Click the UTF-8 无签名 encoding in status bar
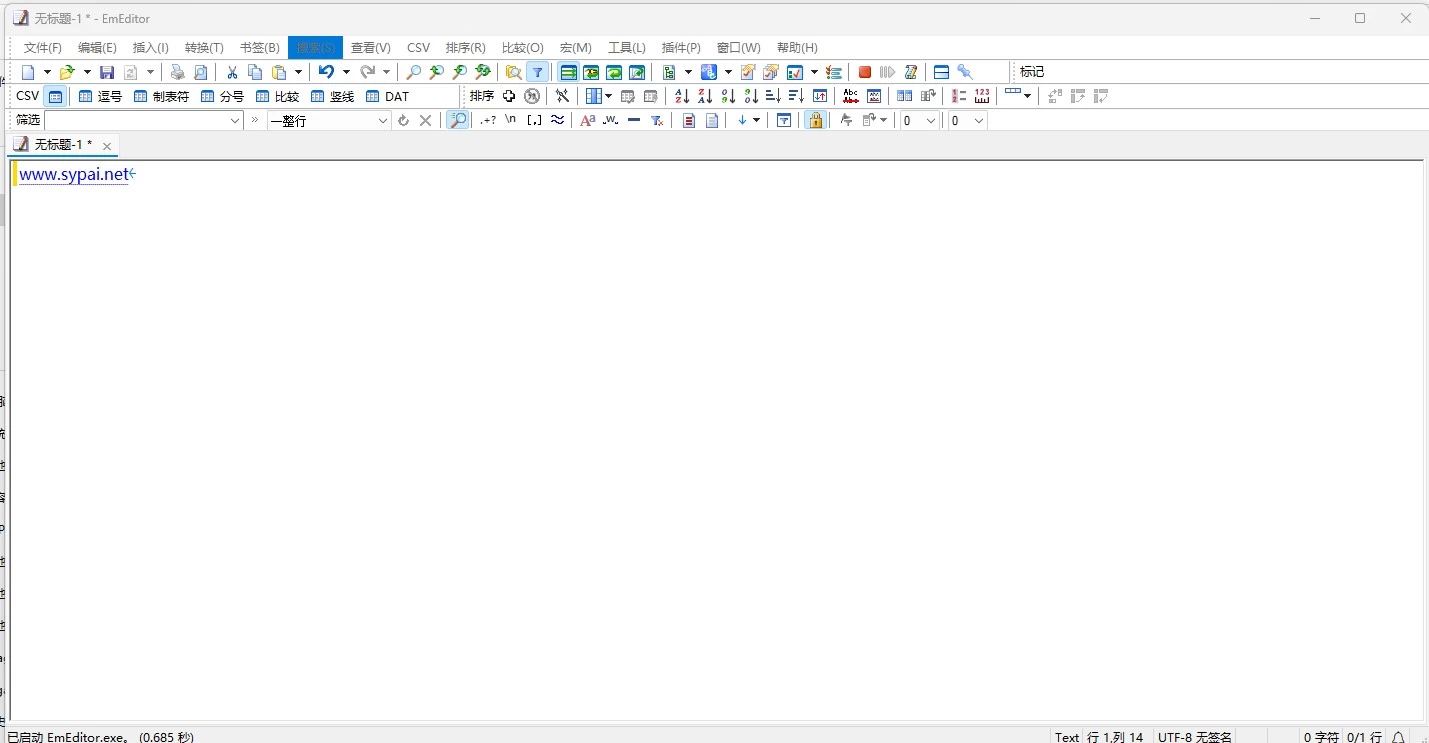 pos(1194,737)
